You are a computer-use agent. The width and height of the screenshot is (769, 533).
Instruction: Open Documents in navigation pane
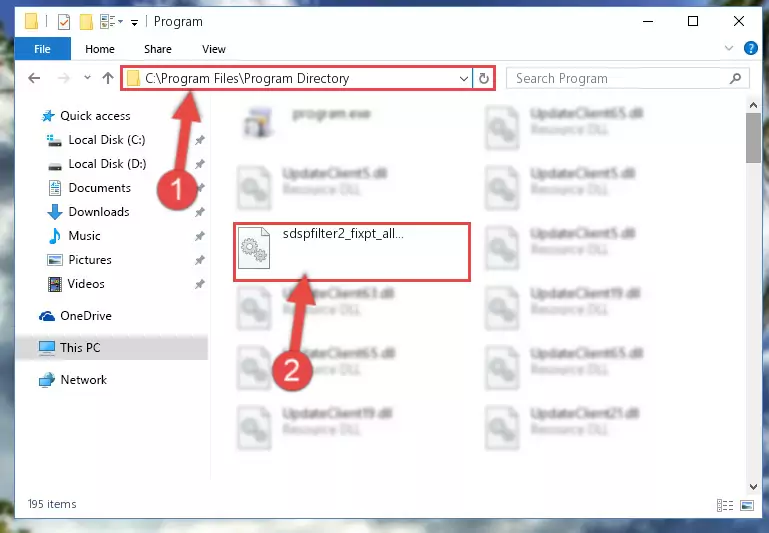(99, 188)
